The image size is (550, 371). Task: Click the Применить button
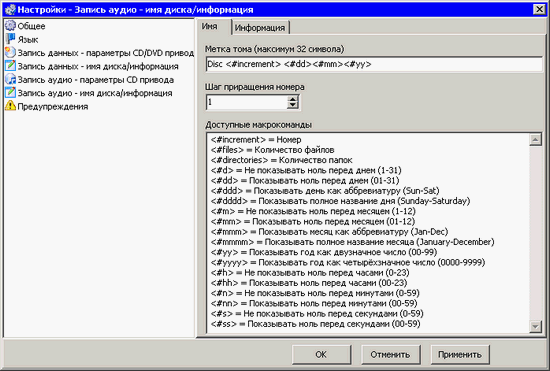point(460,355)
